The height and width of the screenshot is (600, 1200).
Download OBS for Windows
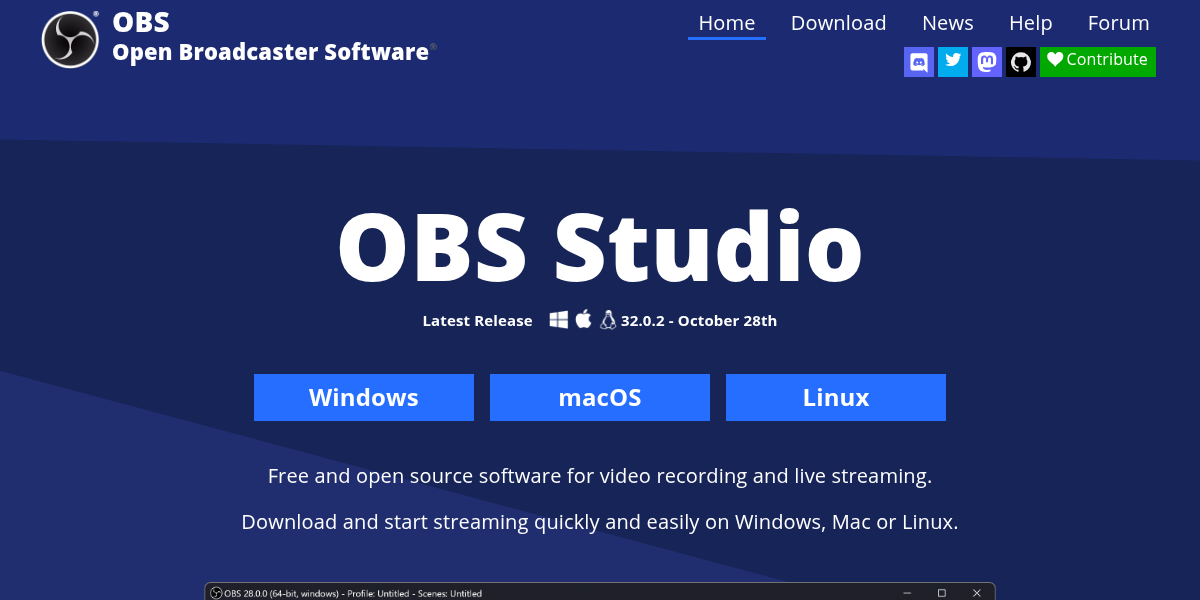[364, 397]
